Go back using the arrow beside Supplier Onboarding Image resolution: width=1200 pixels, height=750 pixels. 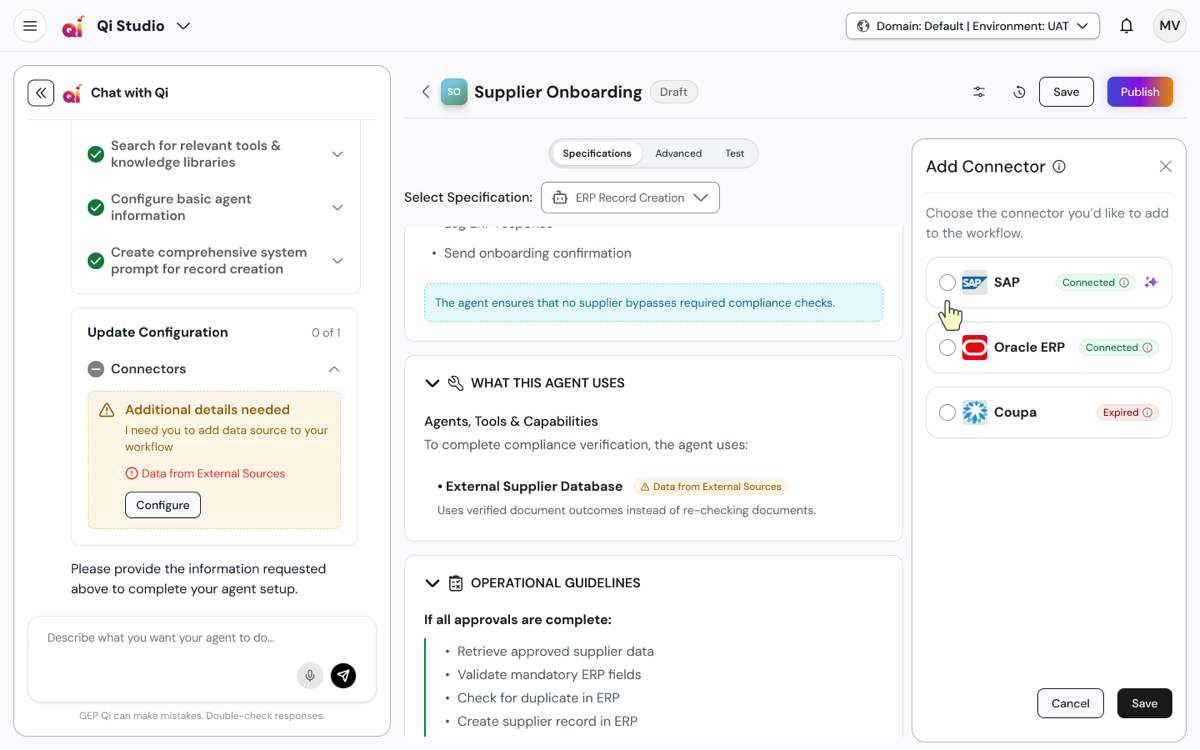pyautogui.click(x=426, y=92)
